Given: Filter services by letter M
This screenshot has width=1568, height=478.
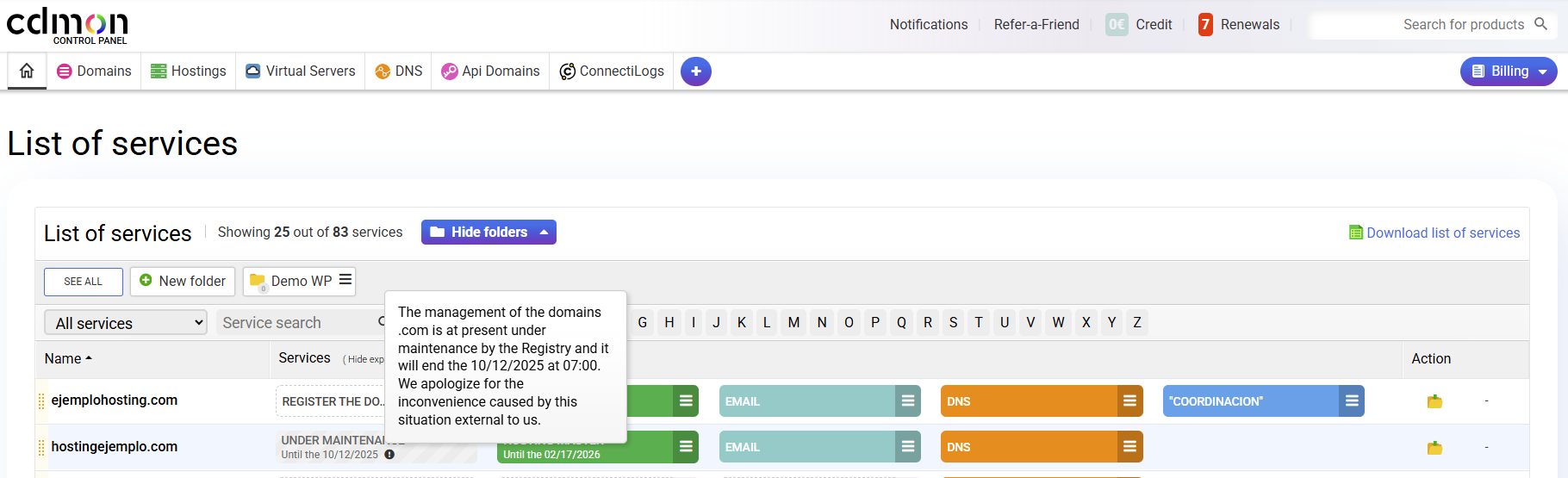Looking at the screenshot, I should coord(793,323).
